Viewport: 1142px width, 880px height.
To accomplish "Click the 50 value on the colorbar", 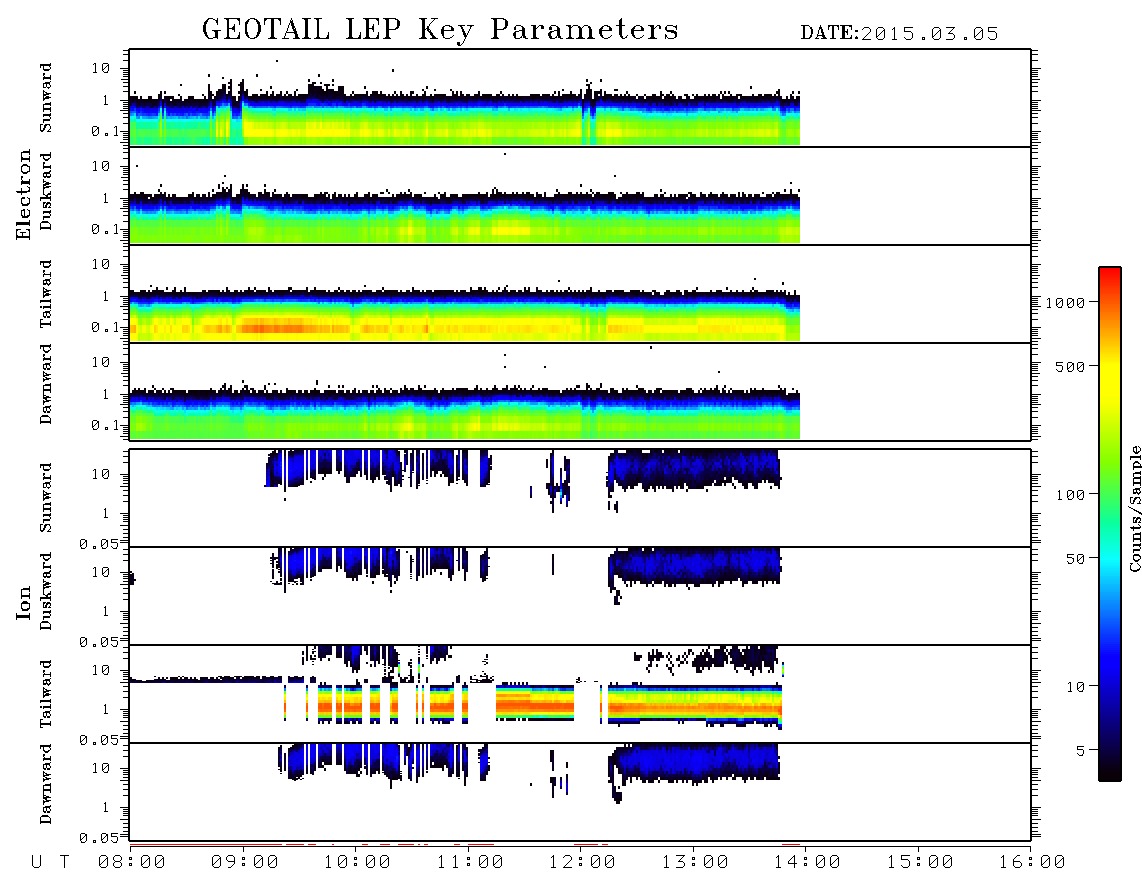I will point(1075,559).
